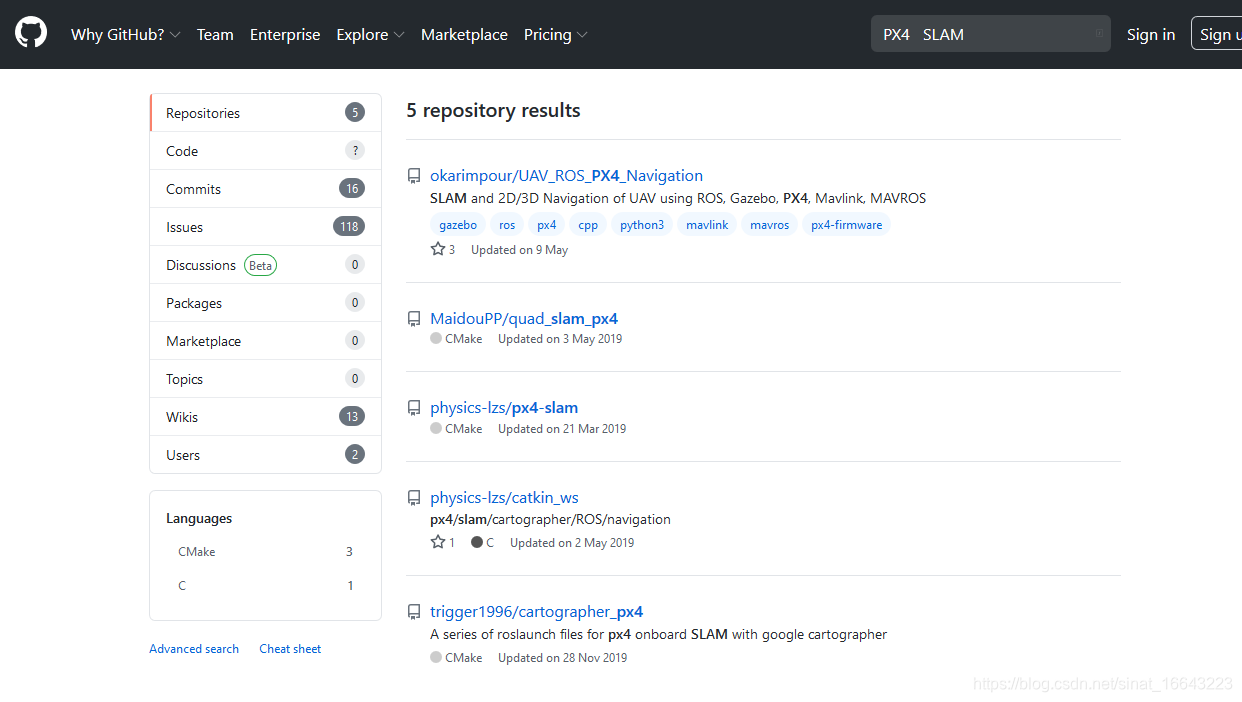Click the px4 topic tag
The height and width of the screenshot is (702, 1242).
click(x=546, y=225)
